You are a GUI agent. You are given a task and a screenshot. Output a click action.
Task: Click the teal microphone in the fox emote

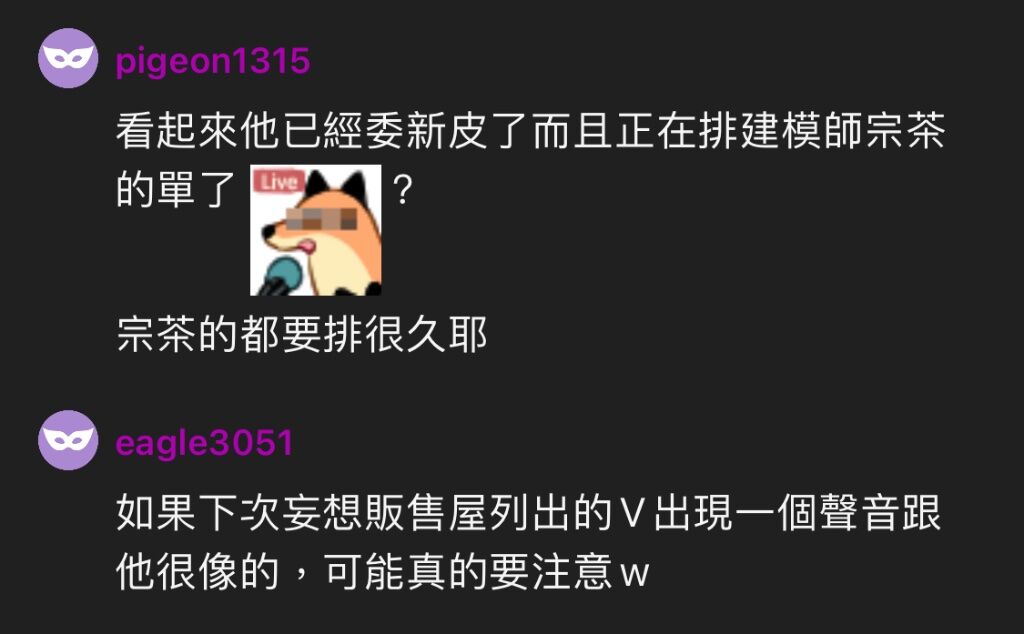point(282,276)
